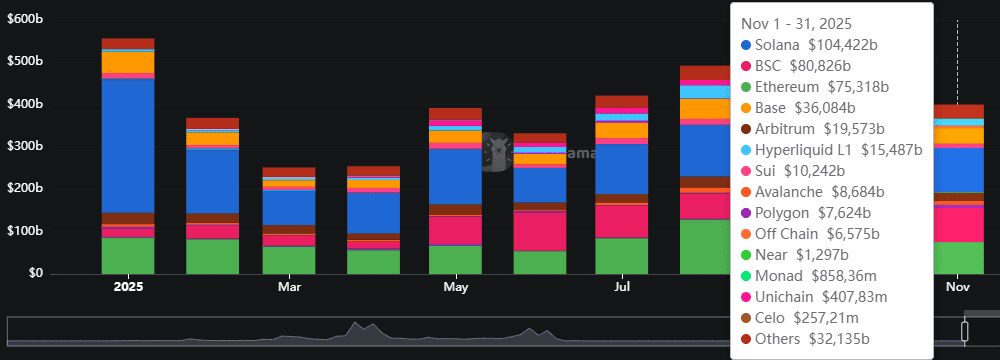The height and width of the screenshot is (360, 1000).
Task: Click the green Ethereum segment of the Mar bar
Action: [x=289, y=260]
